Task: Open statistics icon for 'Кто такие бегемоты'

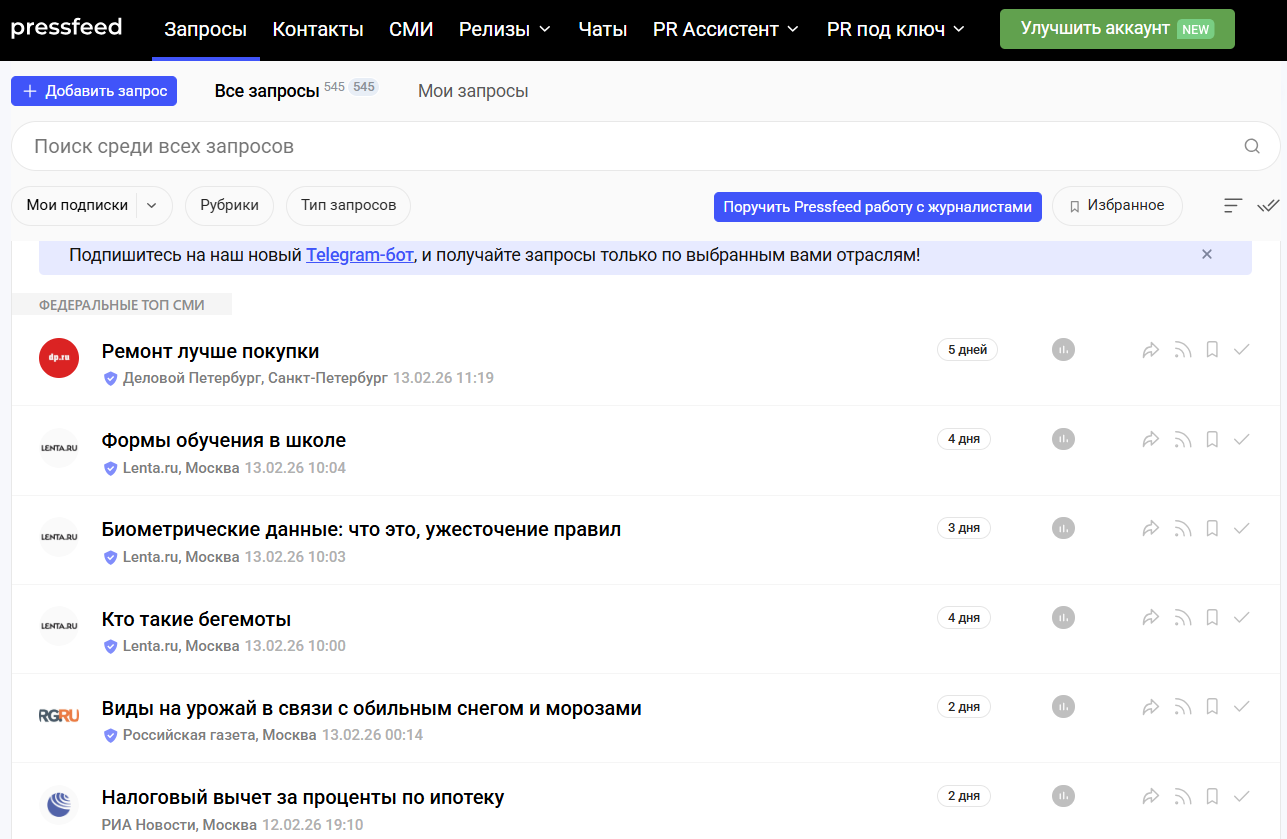Action: (x=1063, y=617)
